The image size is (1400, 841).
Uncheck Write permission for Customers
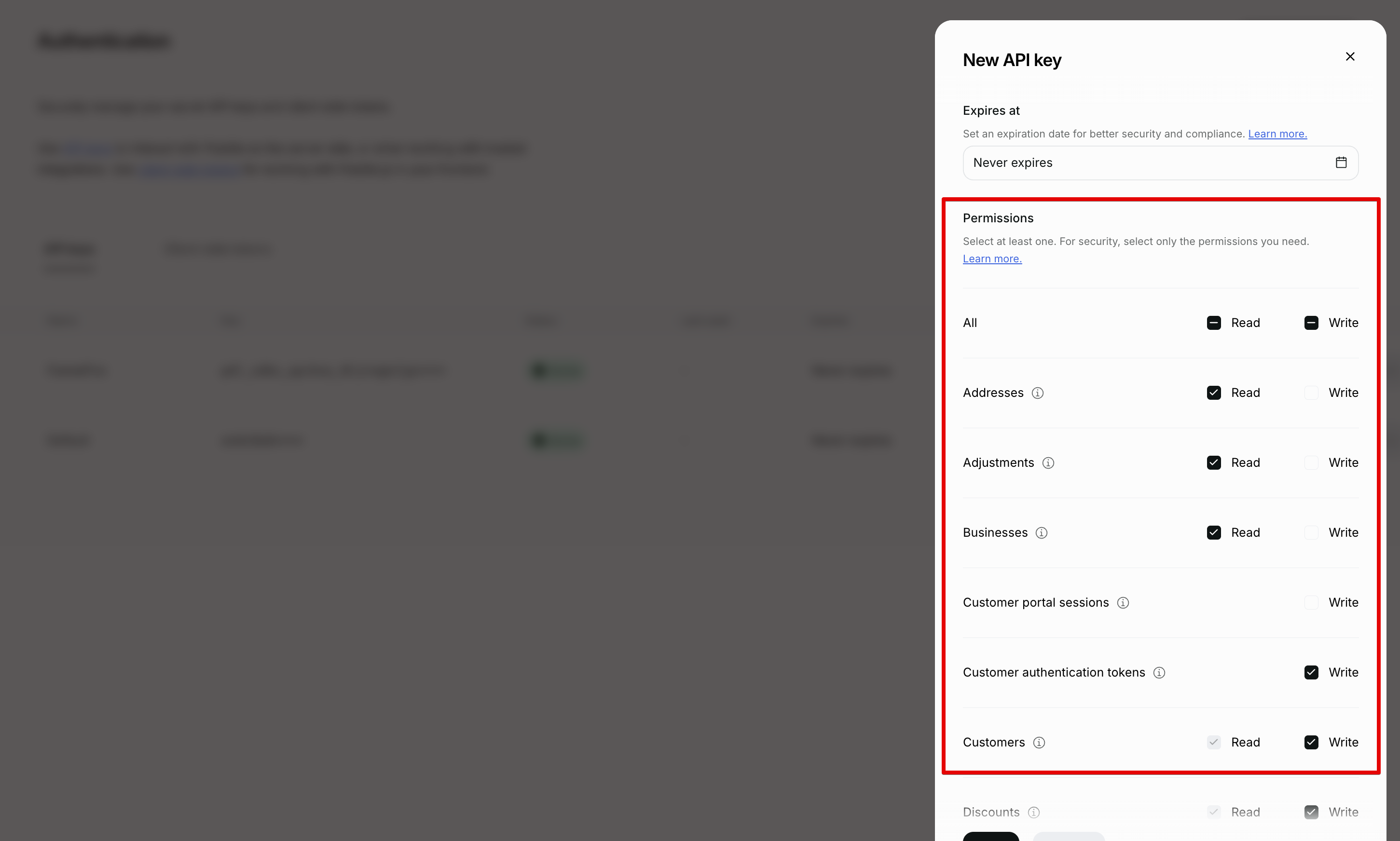tap(1311, 743)
